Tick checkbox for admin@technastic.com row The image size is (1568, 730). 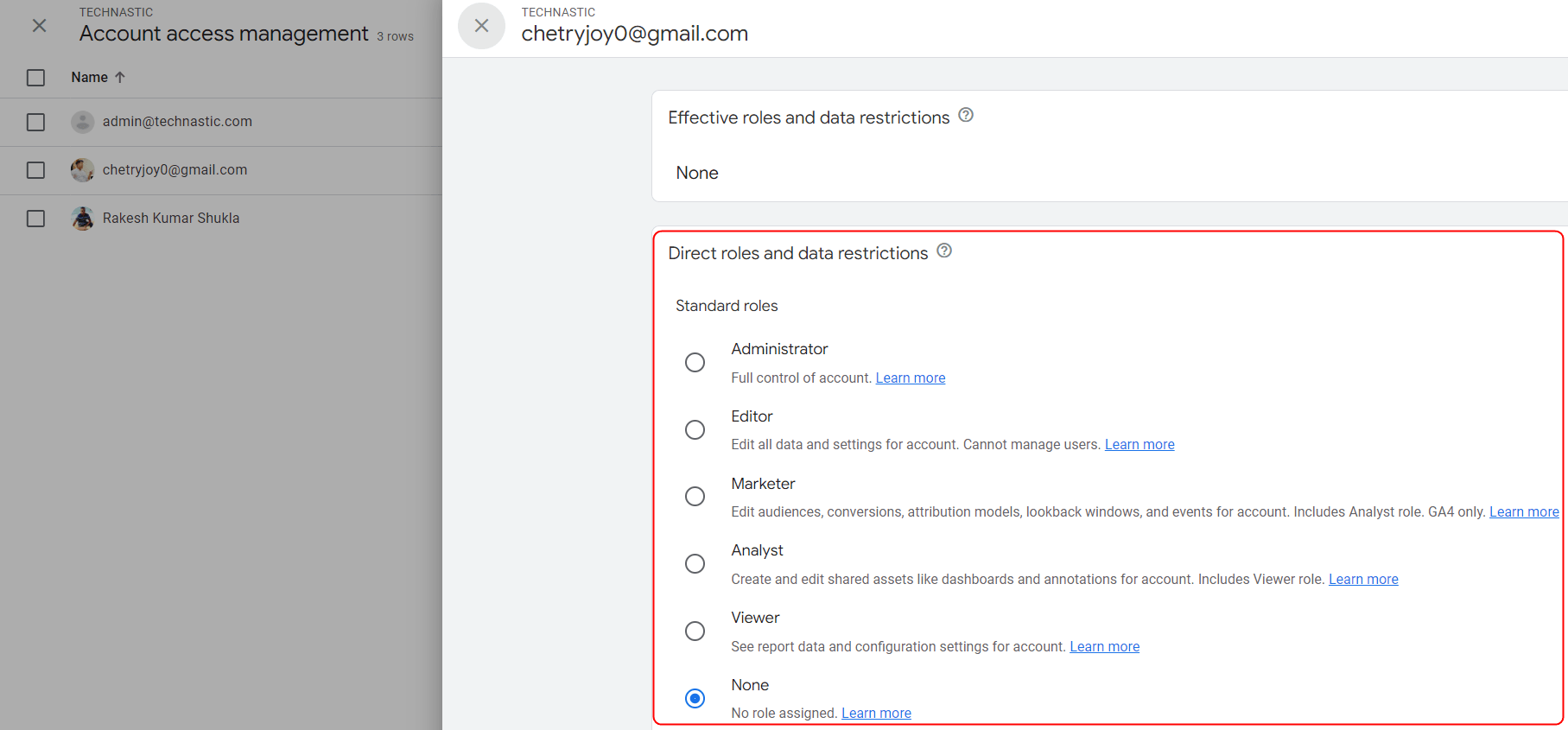point(35,123)
